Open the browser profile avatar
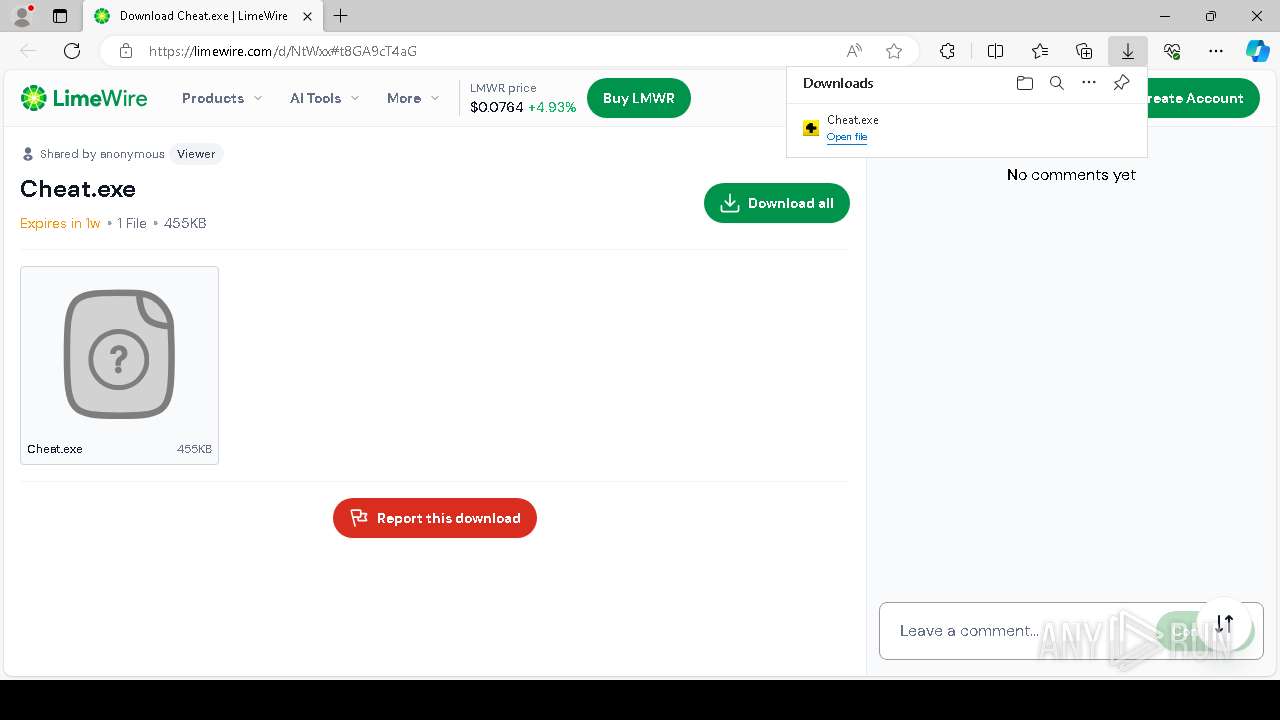The height and width of the screenshot is (720, 1280). click(22, 16)
